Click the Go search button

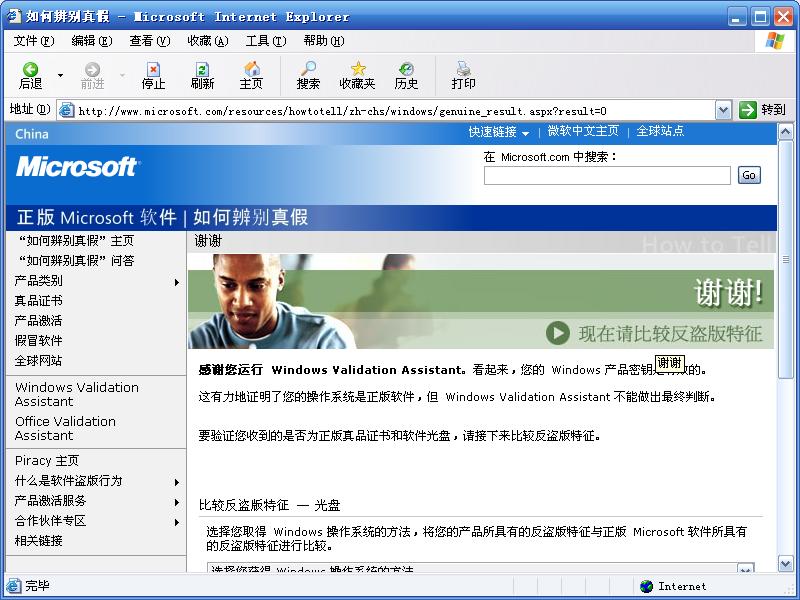(749, 175)
